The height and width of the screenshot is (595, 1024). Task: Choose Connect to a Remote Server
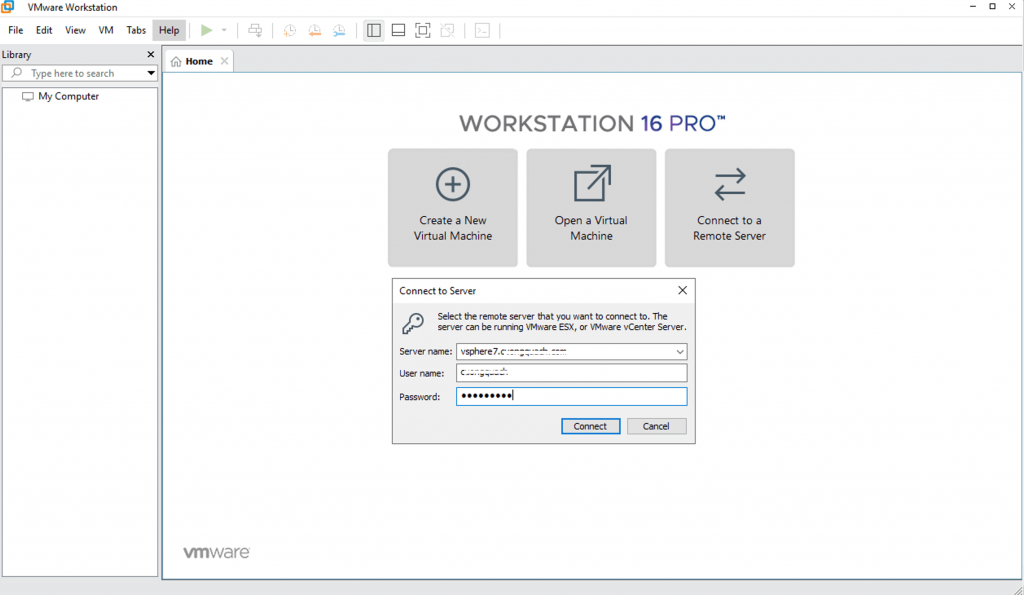coord(729,207)
